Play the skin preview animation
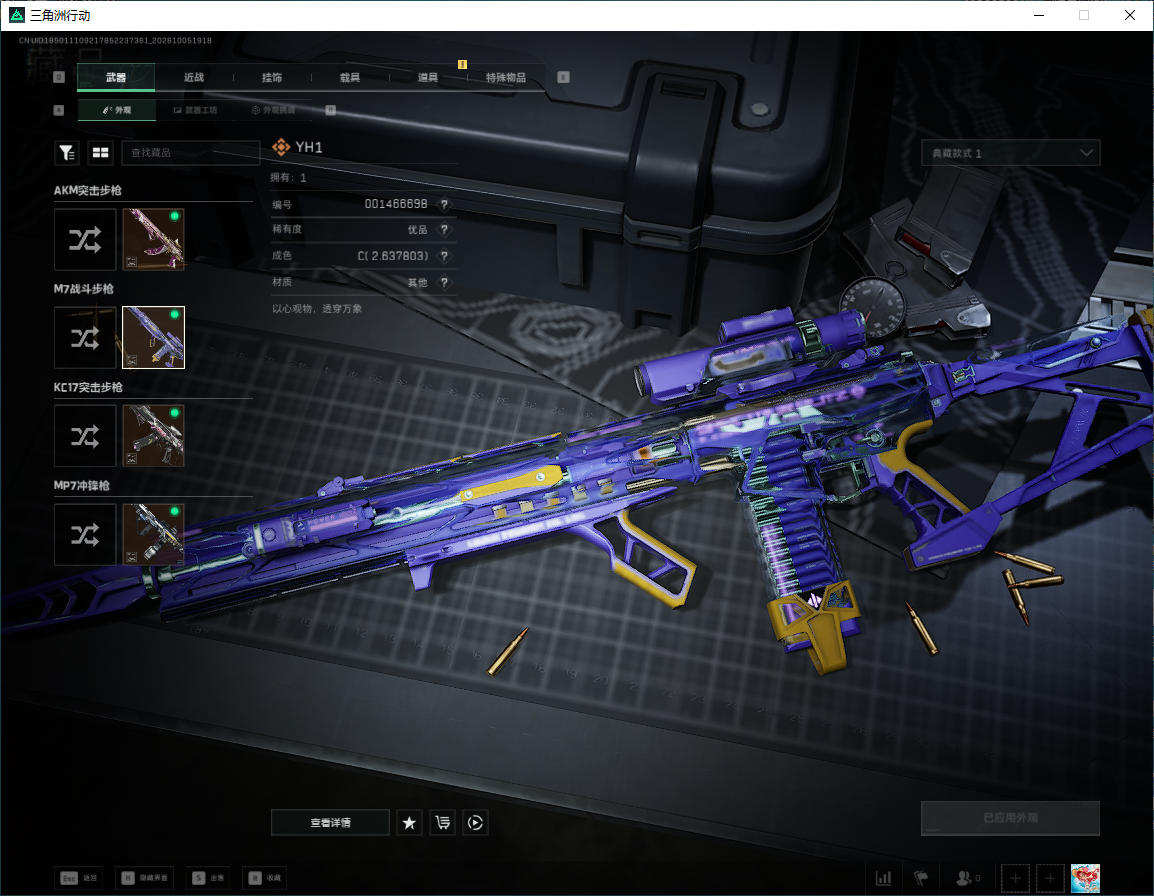 [x=475, y=822]
